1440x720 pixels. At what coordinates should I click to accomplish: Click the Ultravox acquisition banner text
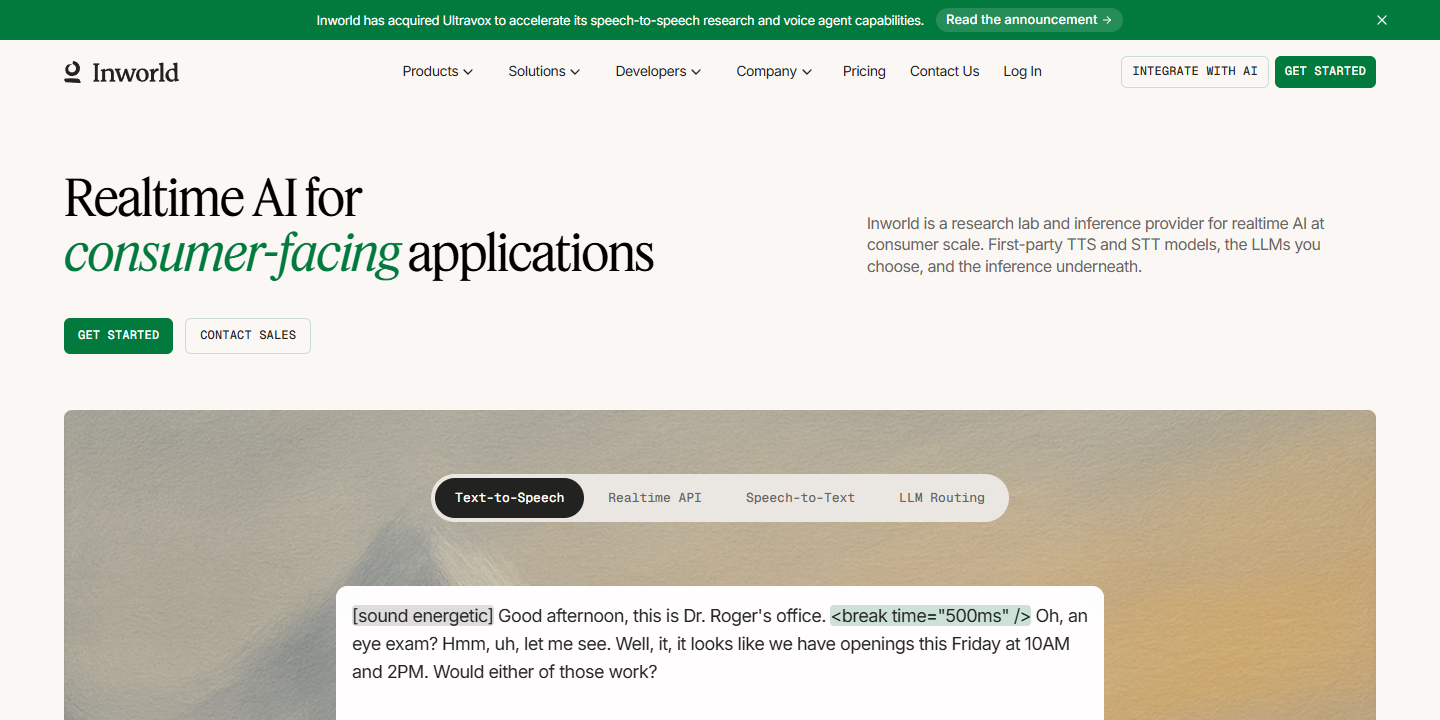pos(620,20)
